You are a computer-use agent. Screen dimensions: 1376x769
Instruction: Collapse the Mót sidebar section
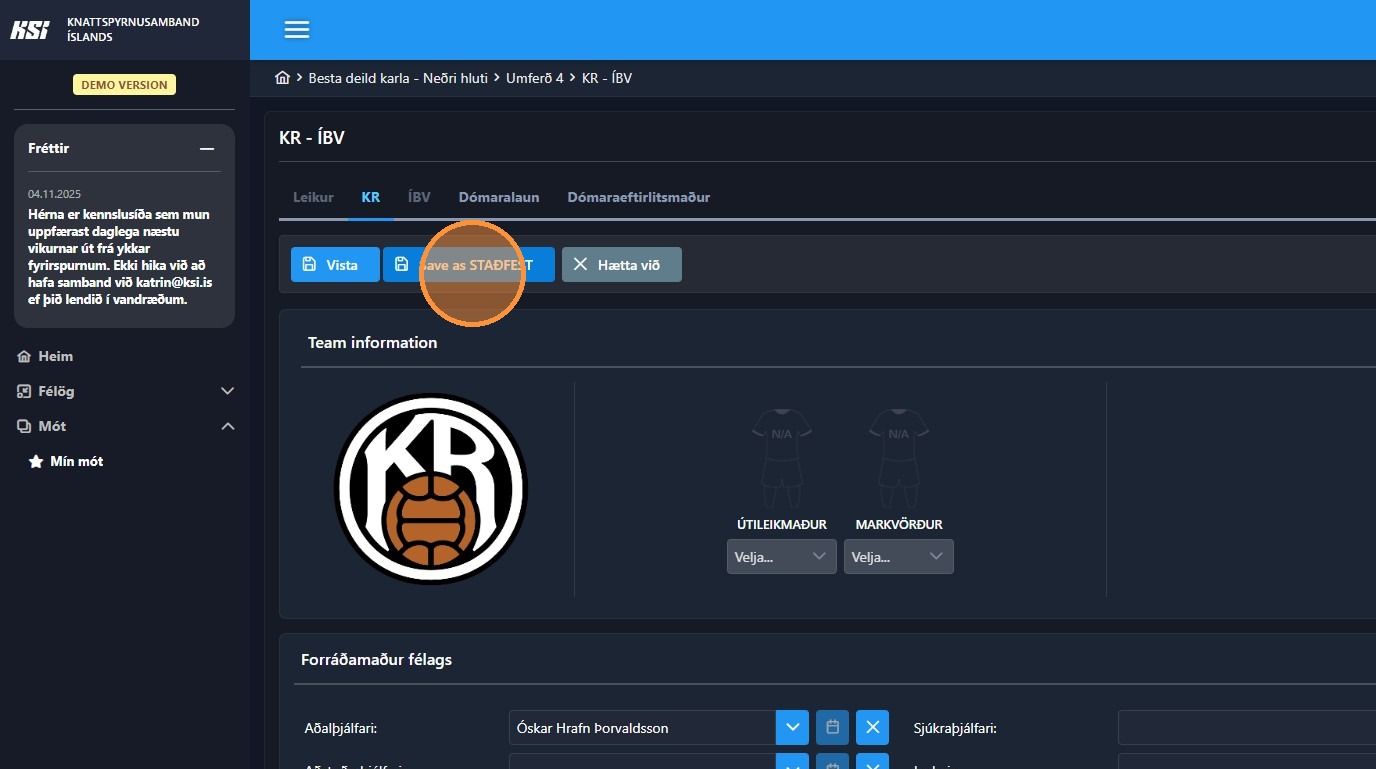(125, 426)
